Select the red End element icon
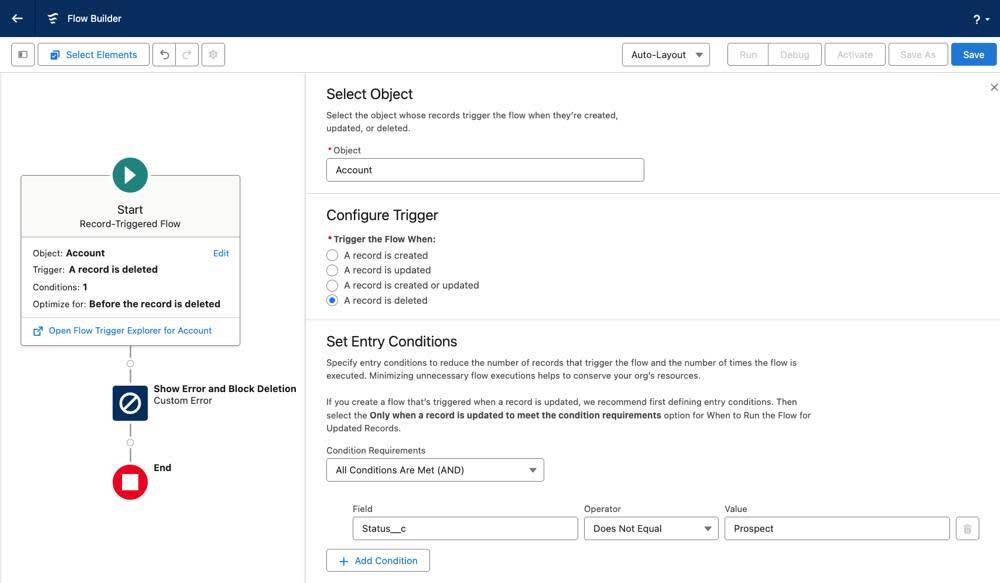Viewport: 1000px width, 583px height. coord(130,482)
